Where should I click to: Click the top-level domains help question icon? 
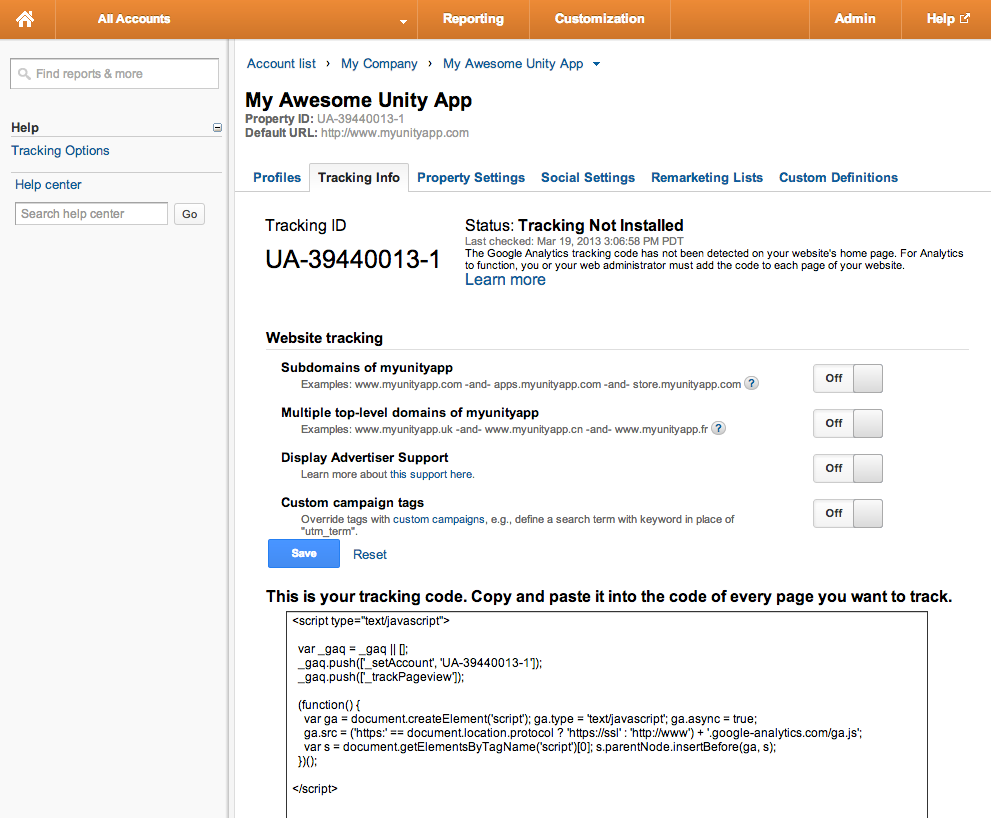(719, 428)
